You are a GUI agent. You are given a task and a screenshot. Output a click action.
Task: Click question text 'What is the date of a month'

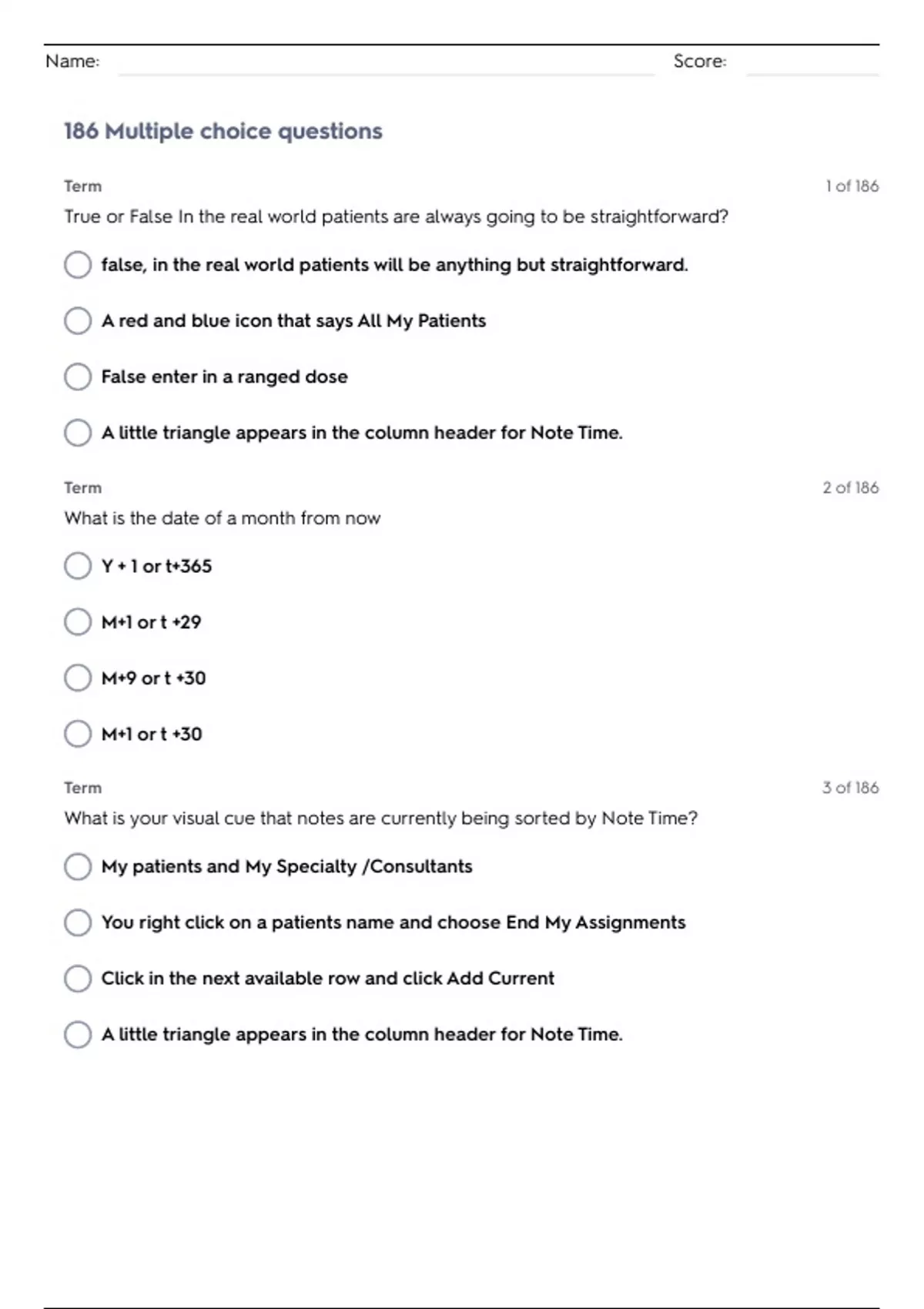click(x=222, y=518)
